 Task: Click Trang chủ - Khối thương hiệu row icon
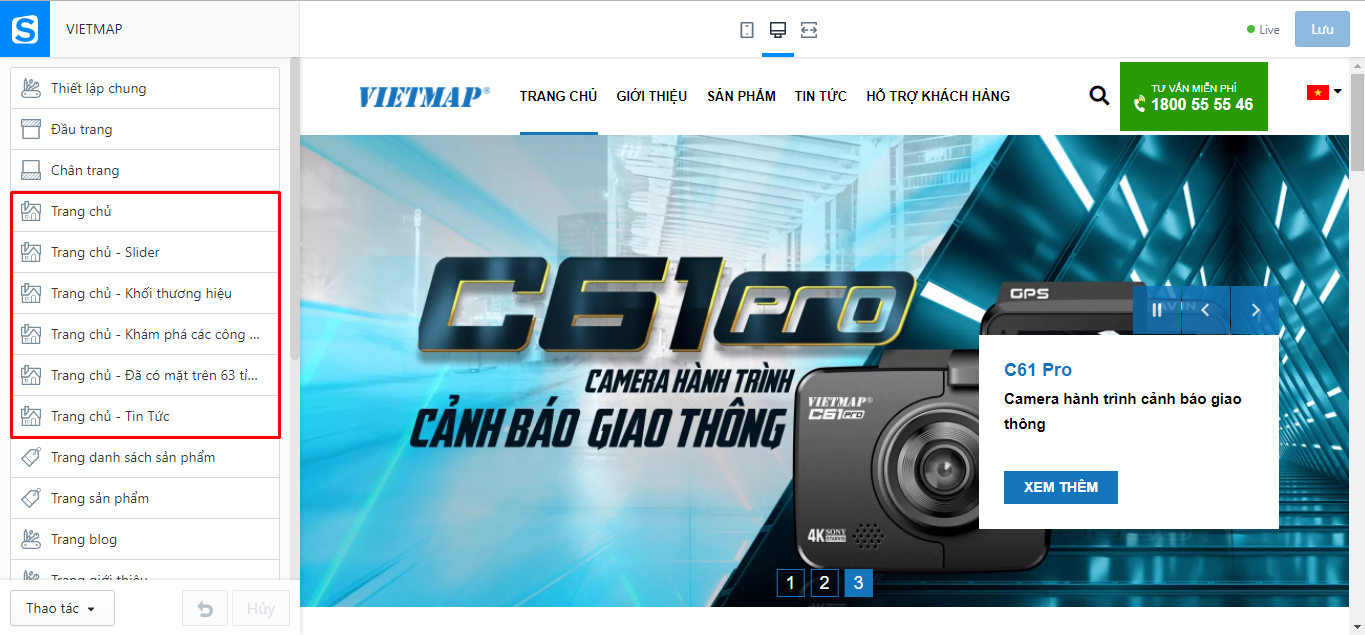[x=31, y=293]
